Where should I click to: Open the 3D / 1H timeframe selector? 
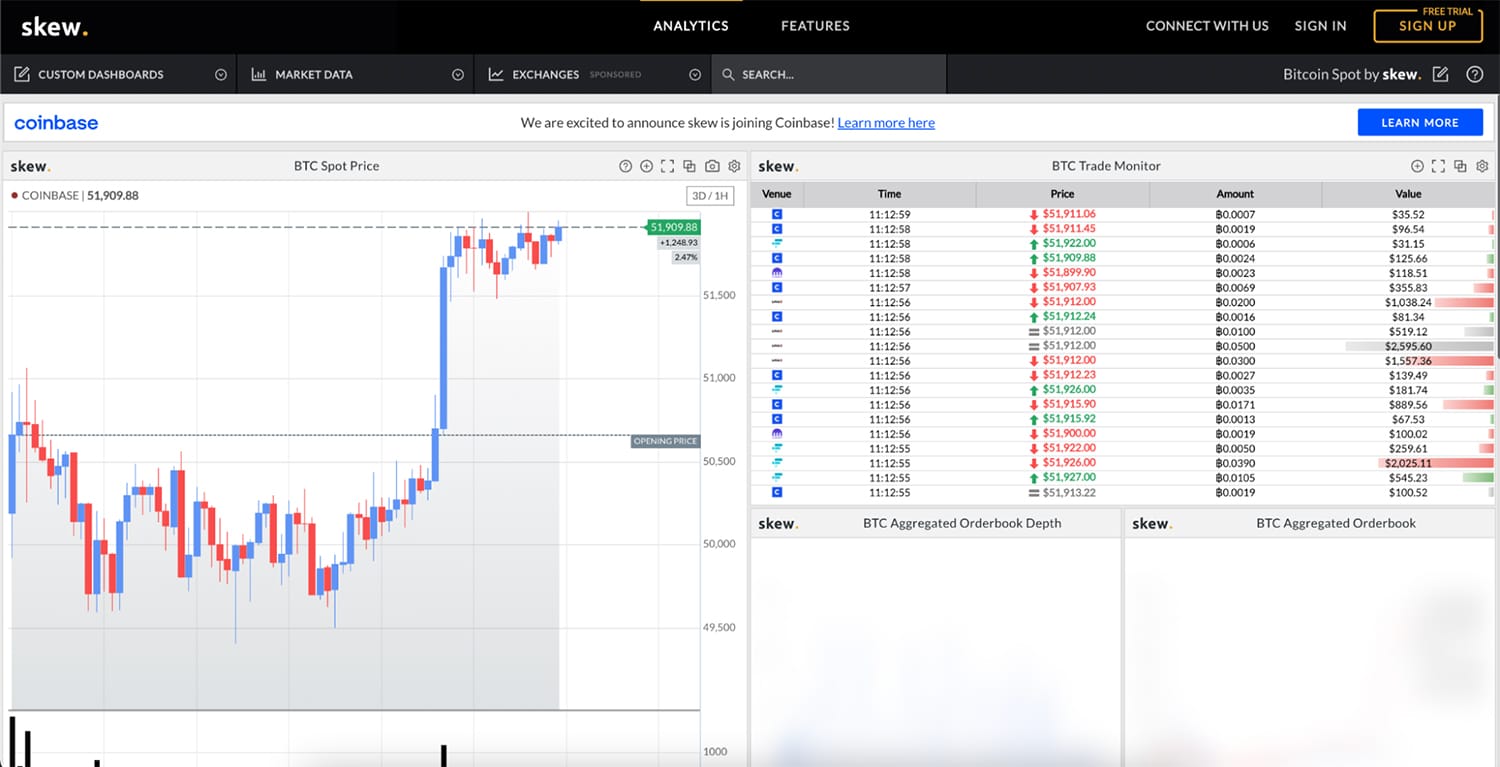[711, 196]
